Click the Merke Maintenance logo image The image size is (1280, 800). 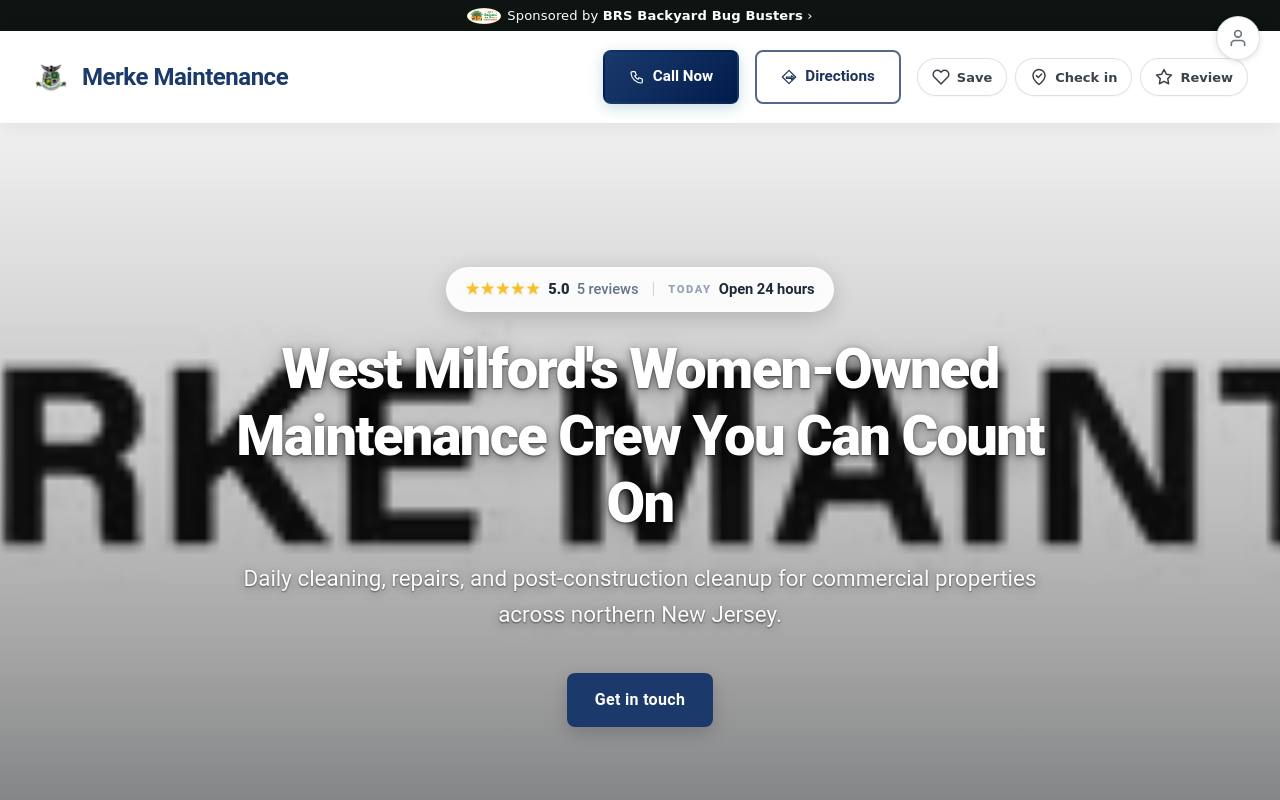coord(51,77)
